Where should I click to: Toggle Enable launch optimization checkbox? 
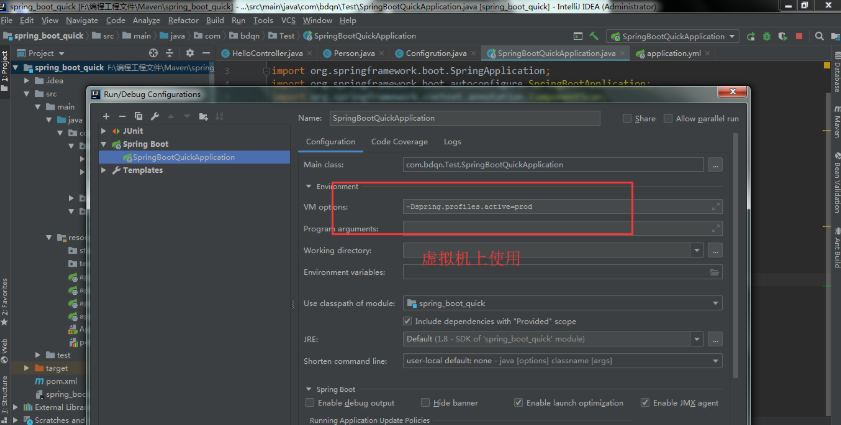(x=518, y=402)
